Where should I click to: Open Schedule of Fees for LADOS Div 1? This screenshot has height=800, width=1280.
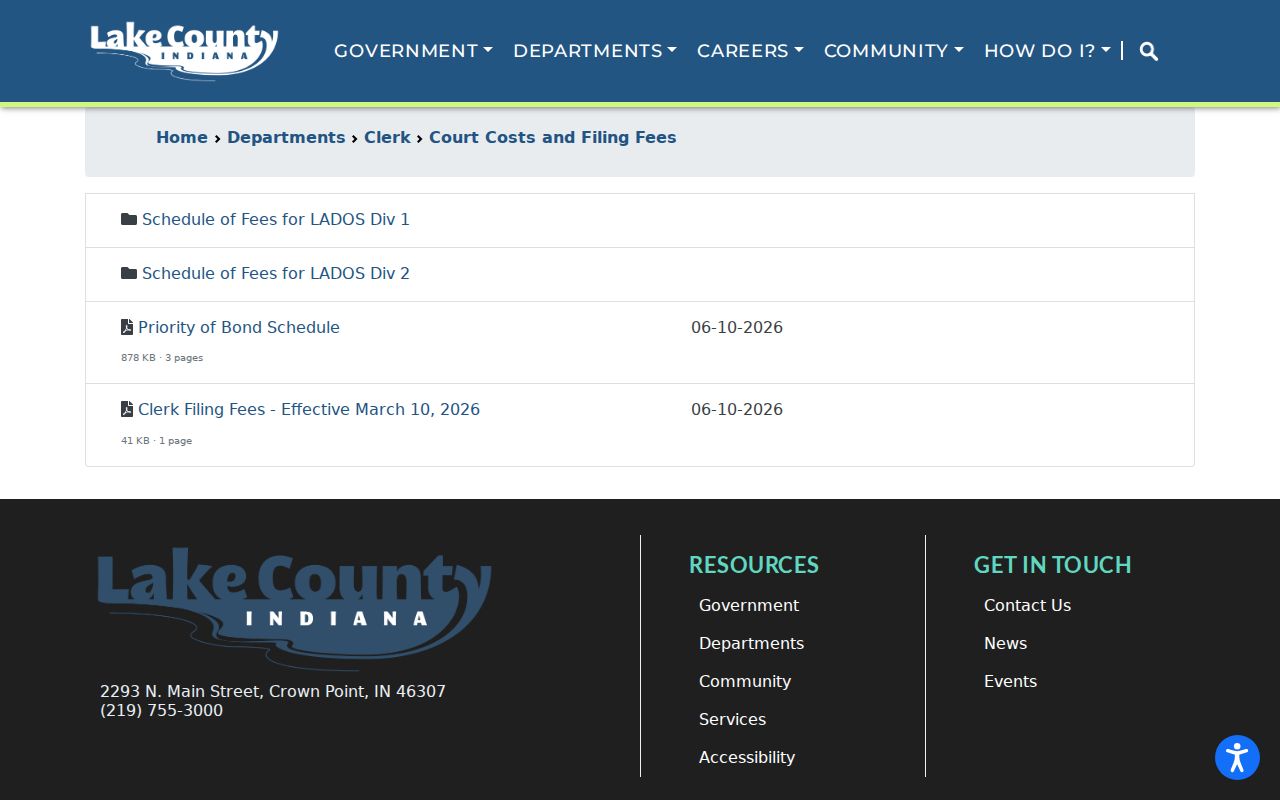(276, 219)
